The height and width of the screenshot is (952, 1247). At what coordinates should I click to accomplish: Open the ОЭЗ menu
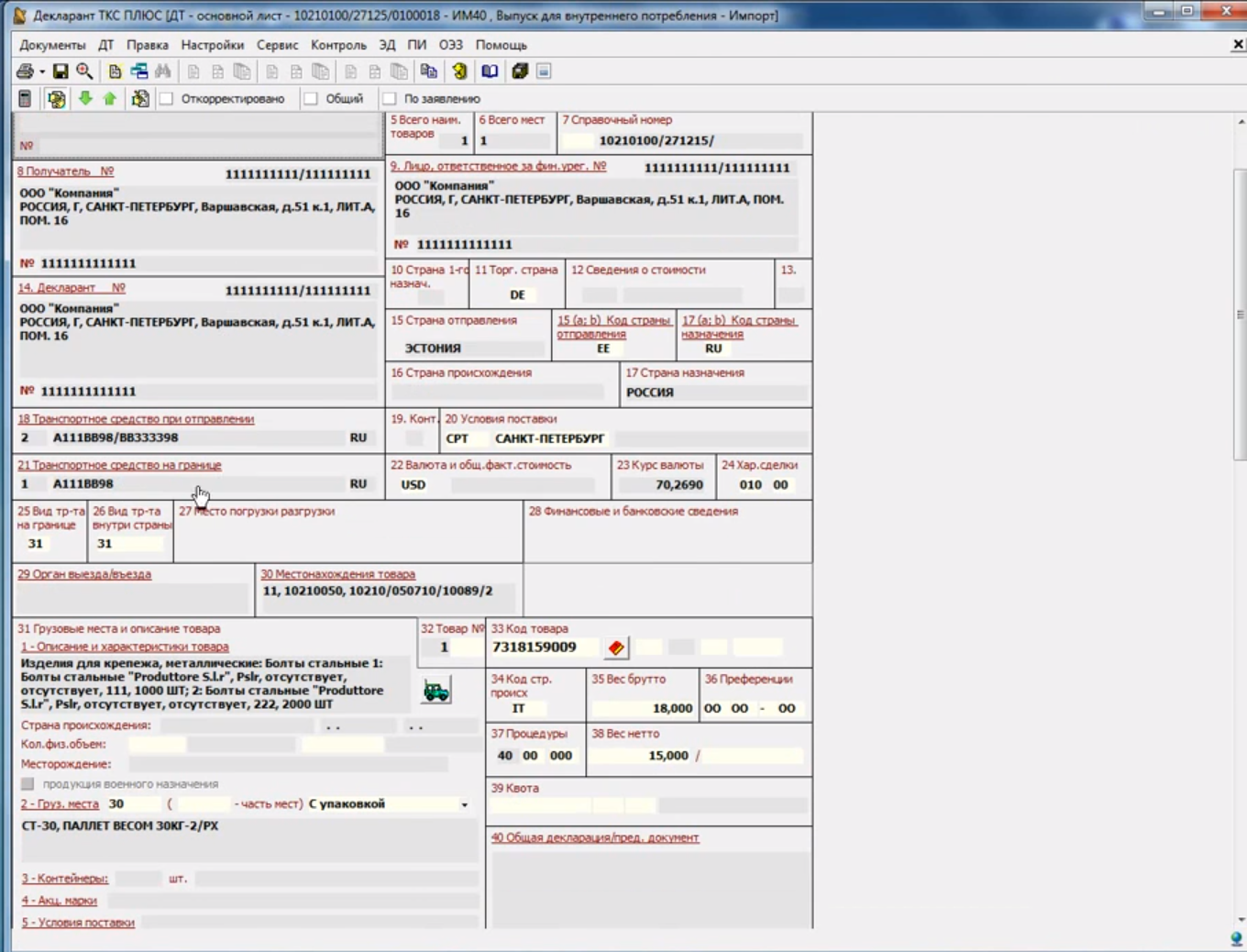tap(451, 45)
